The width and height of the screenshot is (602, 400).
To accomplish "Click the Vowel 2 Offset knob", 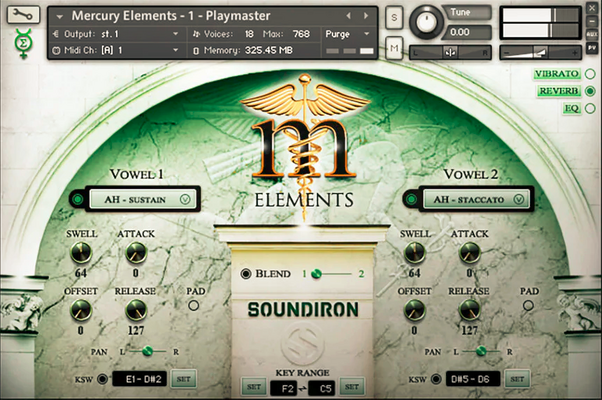I will tap(415, 310).
